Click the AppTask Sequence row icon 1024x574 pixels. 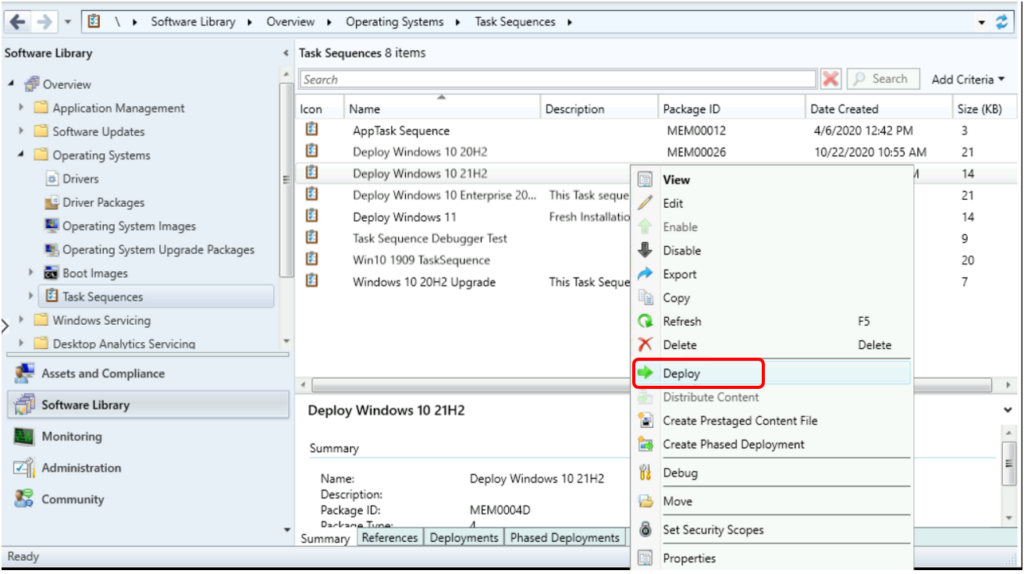tap(312, 130)
